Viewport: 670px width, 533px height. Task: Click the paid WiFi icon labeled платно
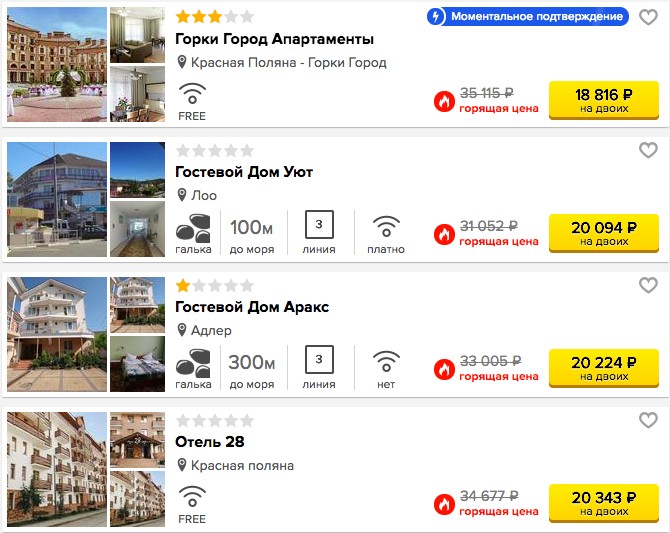click(x=386, y=227)
